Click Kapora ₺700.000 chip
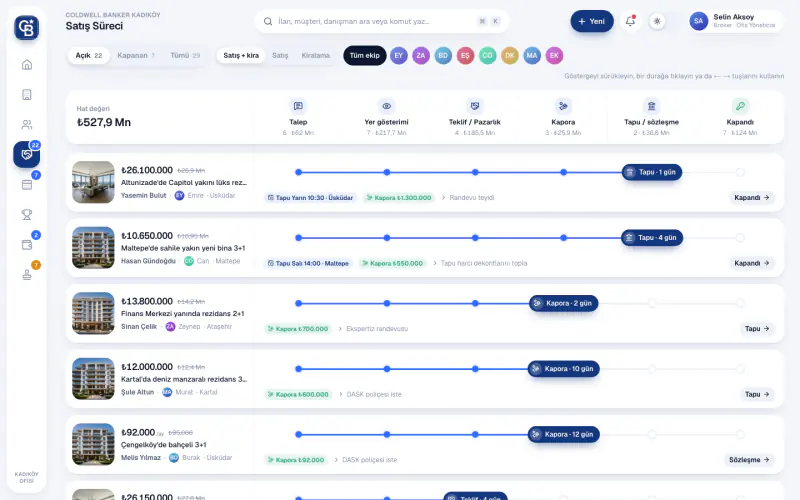 pyautogui.click(x=298, y=329)
